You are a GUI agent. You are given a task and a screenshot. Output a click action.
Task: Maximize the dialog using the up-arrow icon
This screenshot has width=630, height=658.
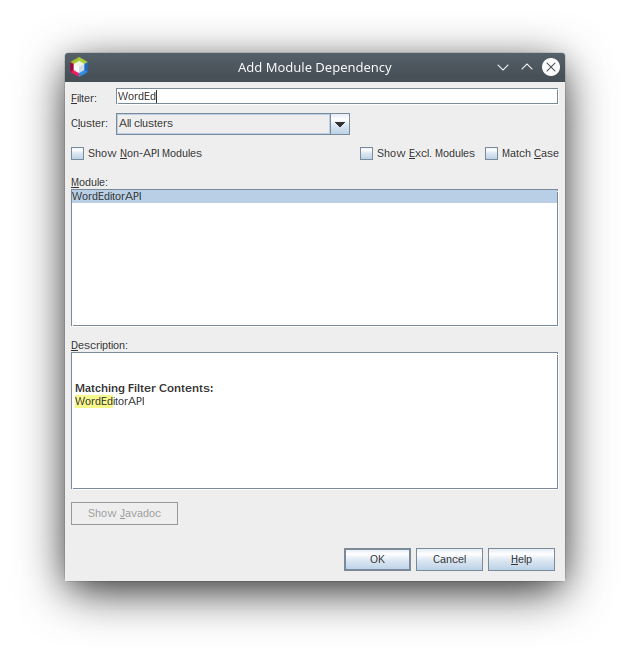click(x=527, y=67)
